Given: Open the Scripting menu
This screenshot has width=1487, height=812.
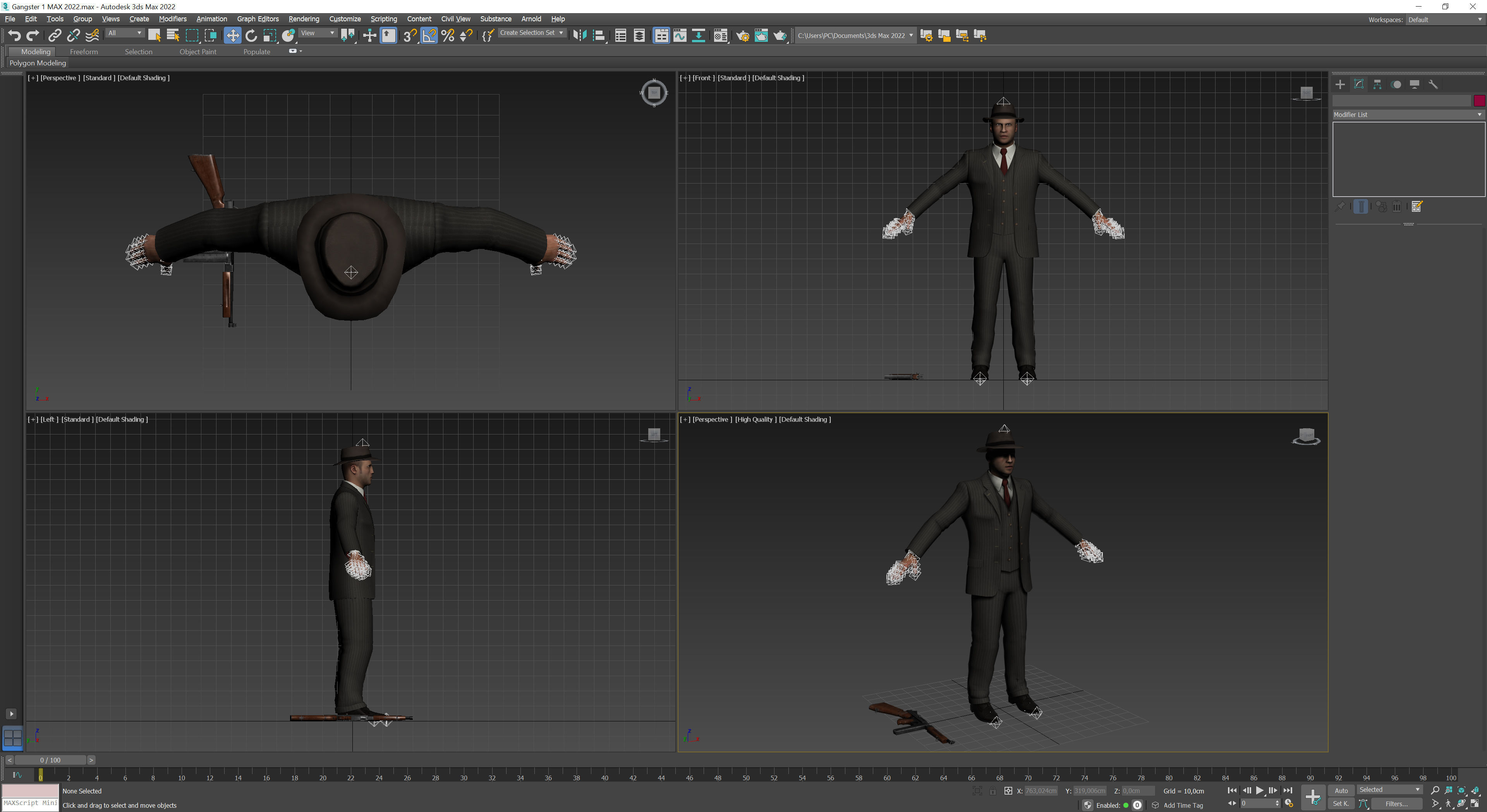Looking at the screenshot, I should pyautogui.click(x=383, y=19).
